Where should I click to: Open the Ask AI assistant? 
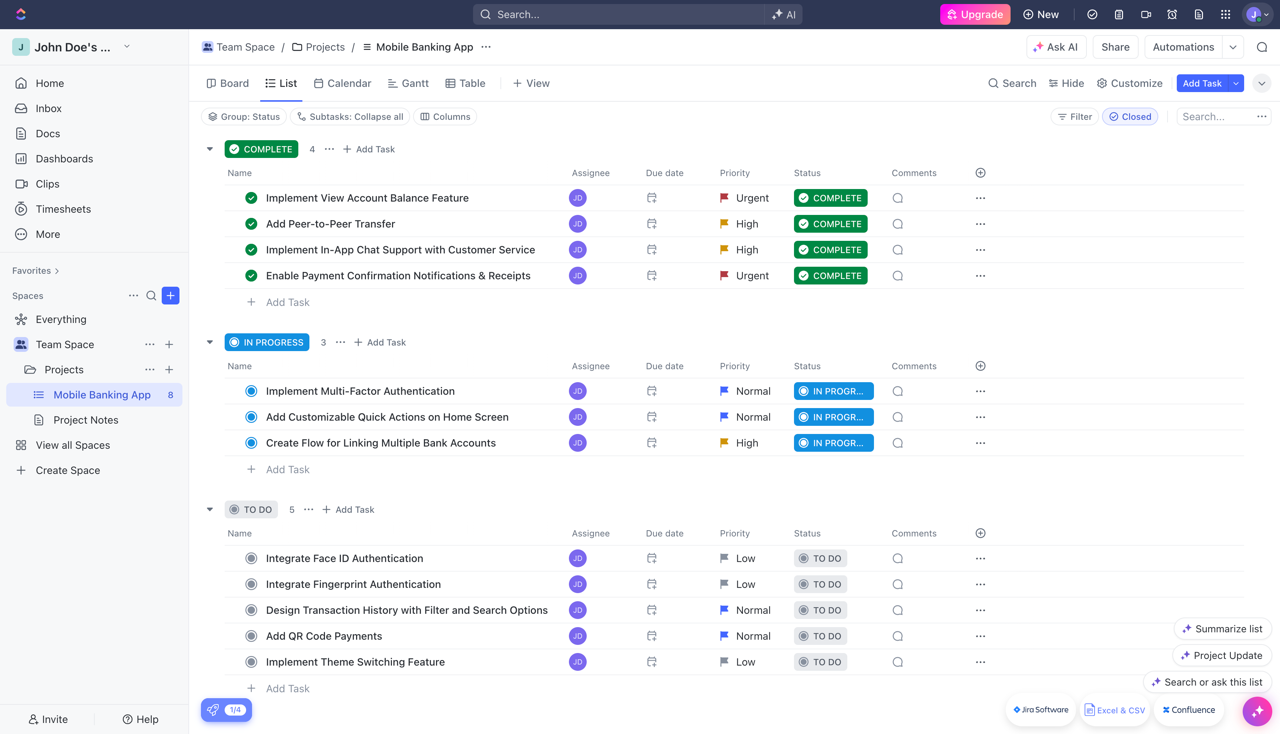pos(1055,46)
